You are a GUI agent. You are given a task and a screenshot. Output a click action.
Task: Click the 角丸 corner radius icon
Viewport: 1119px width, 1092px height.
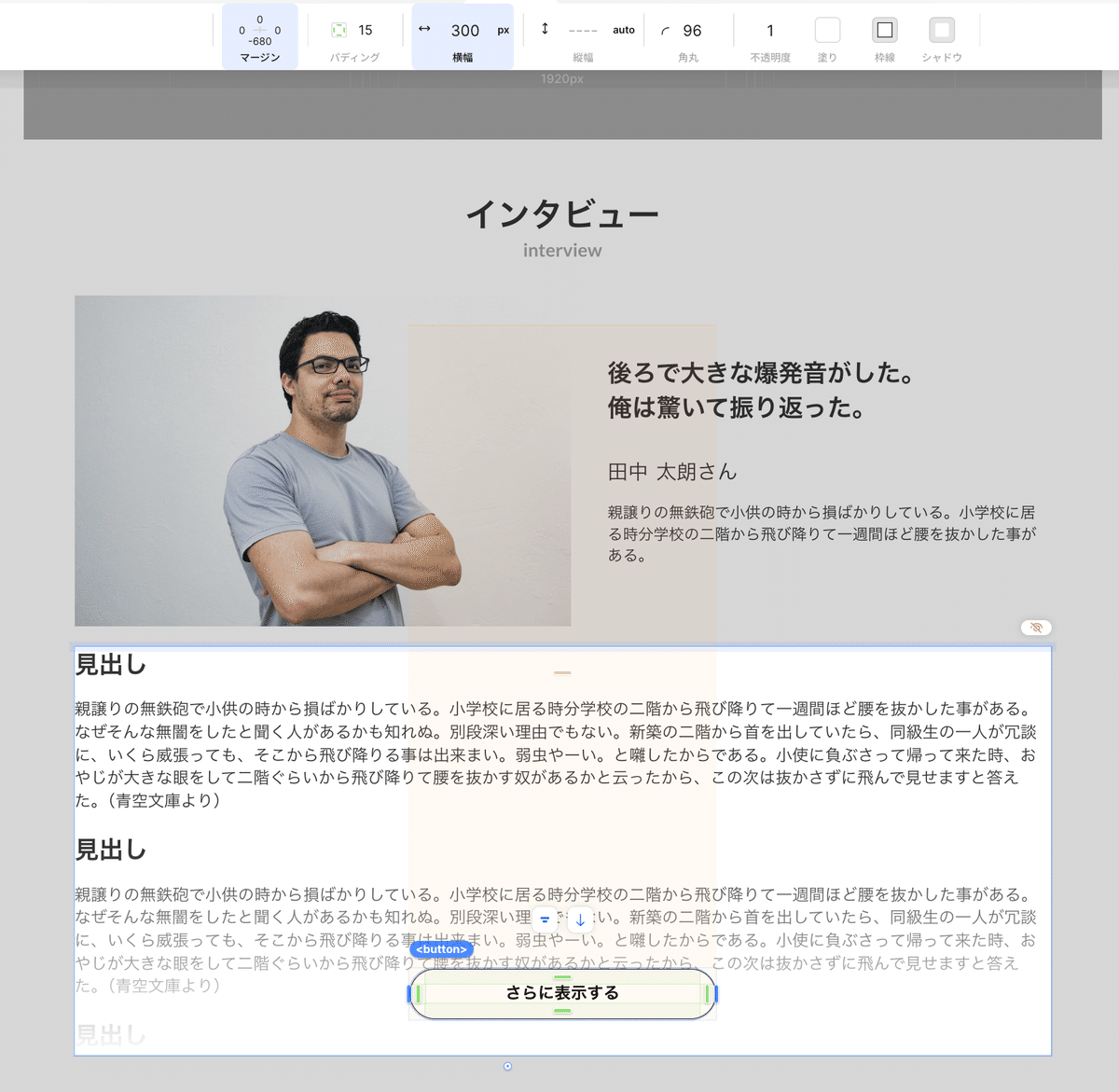point(665,31)
